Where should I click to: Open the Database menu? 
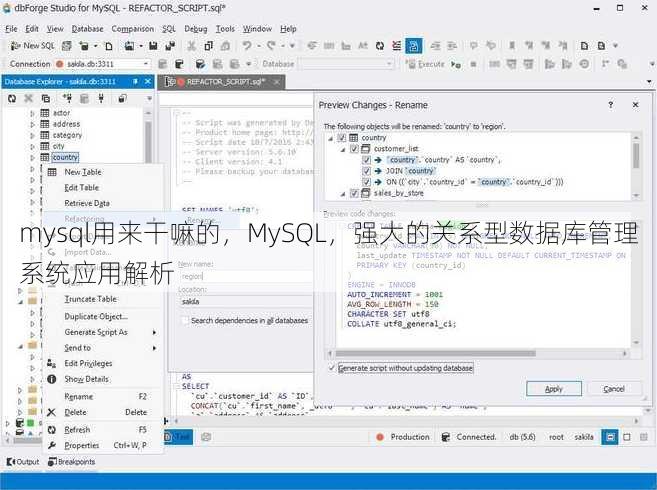coord(87,29)
